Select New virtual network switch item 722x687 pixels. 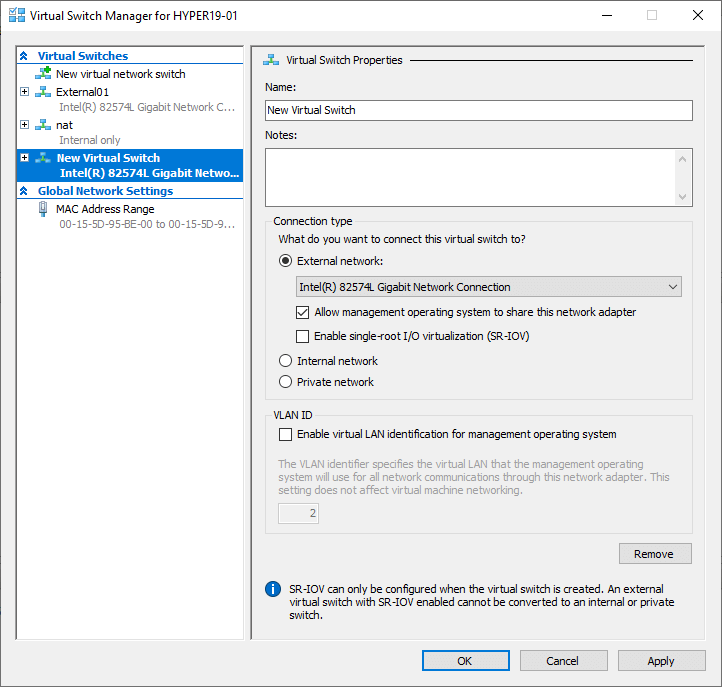(121, 74)
